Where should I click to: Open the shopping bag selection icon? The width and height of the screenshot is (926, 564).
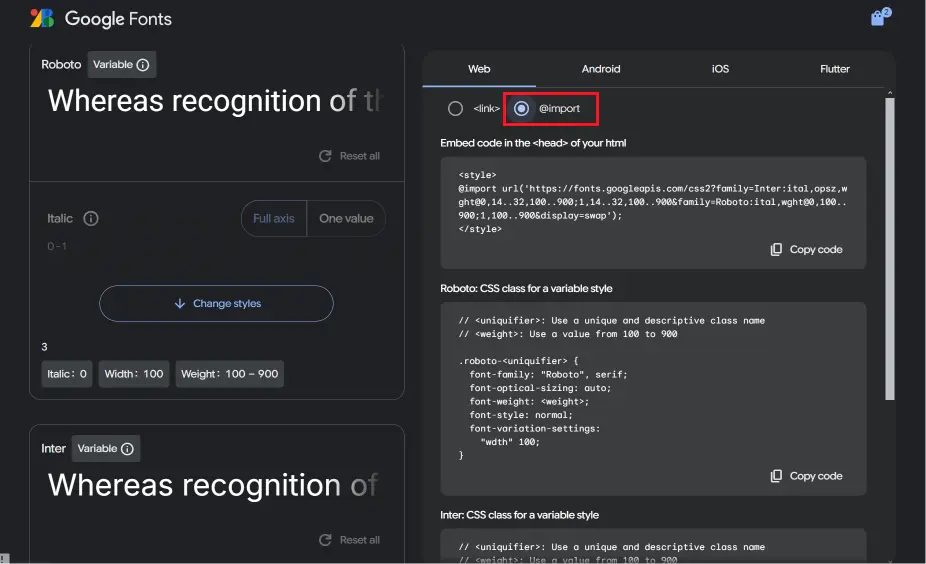coord(878,18)
